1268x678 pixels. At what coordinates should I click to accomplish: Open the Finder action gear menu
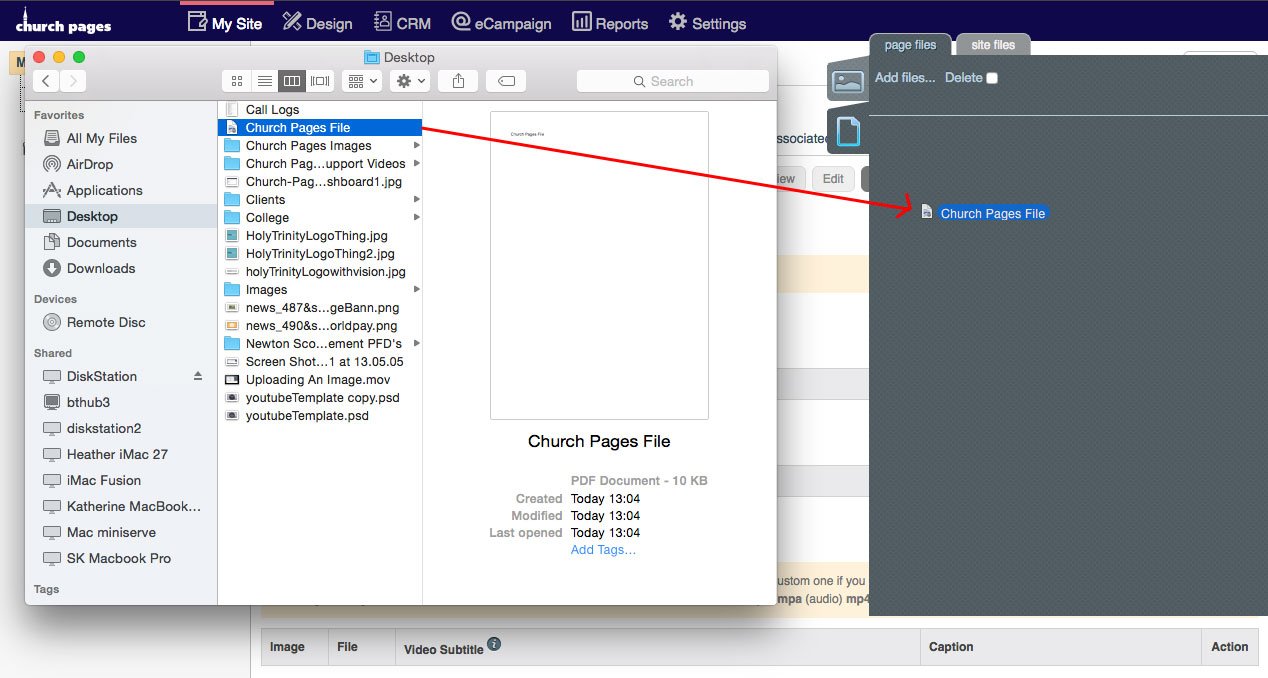pos(411,81)
